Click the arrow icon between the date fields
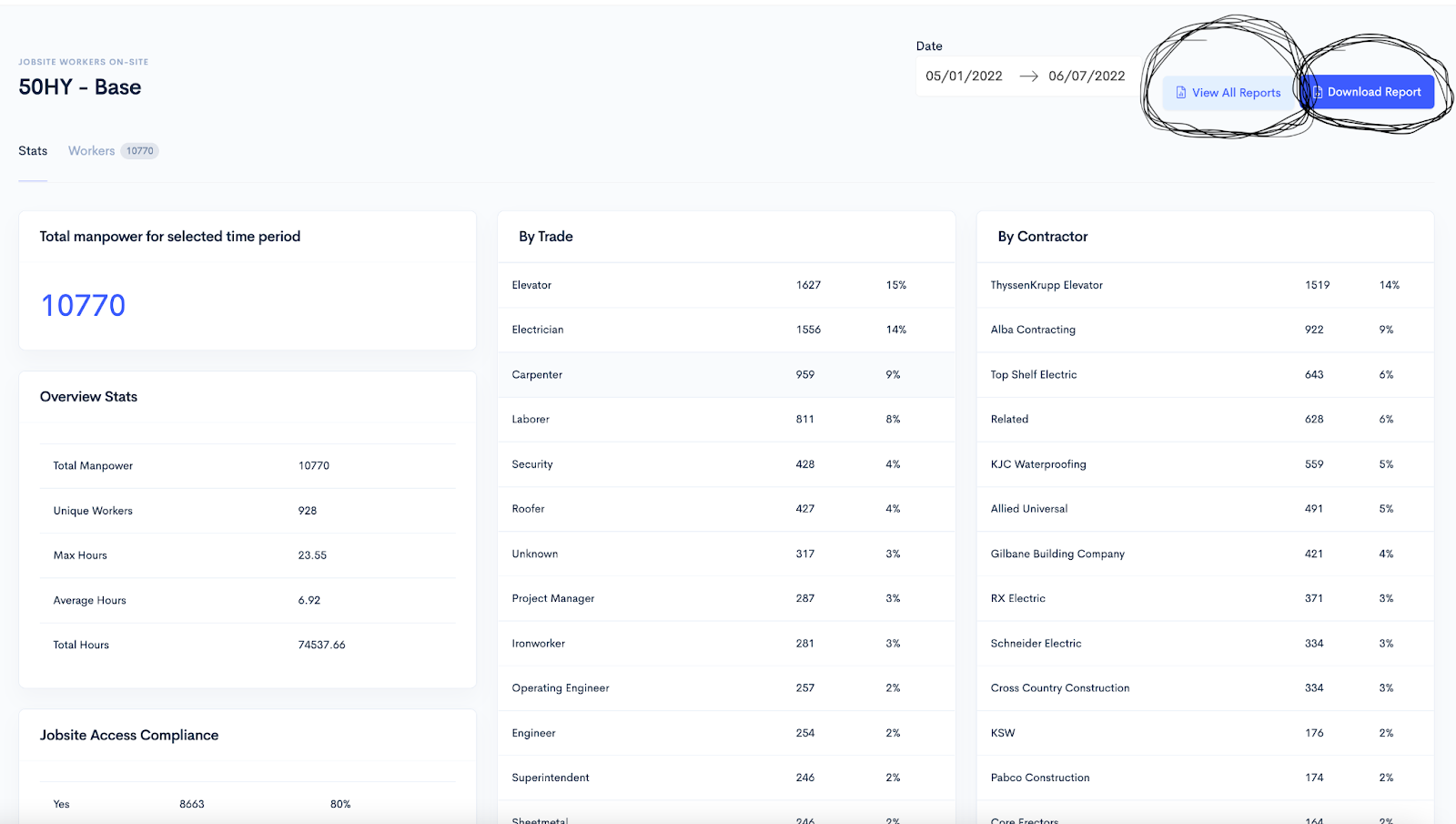Viewport: 1456px width, 824px height. (x=1028, y=76)
